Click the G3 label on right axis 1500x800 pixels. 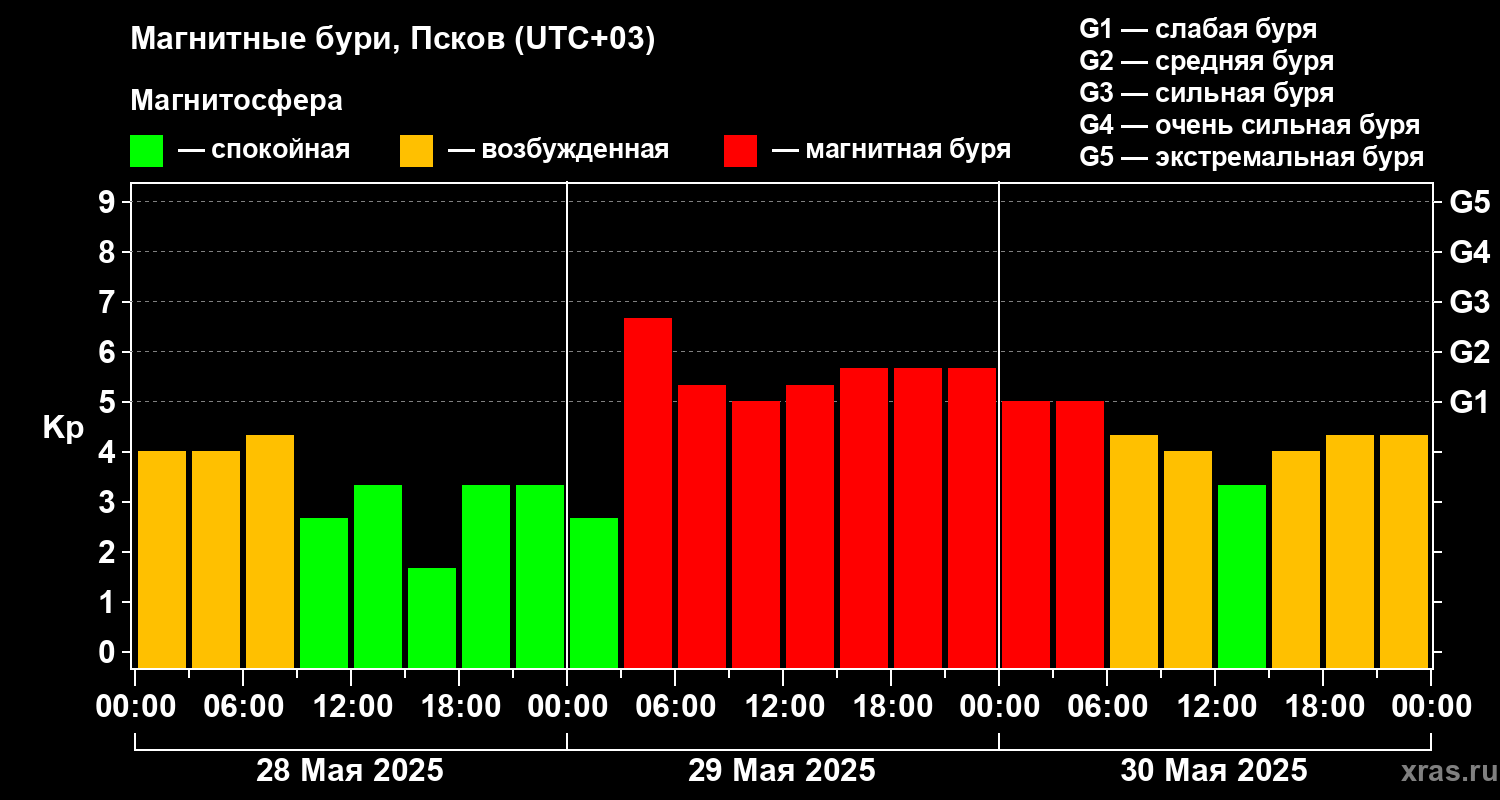[x=1469, y=302]
